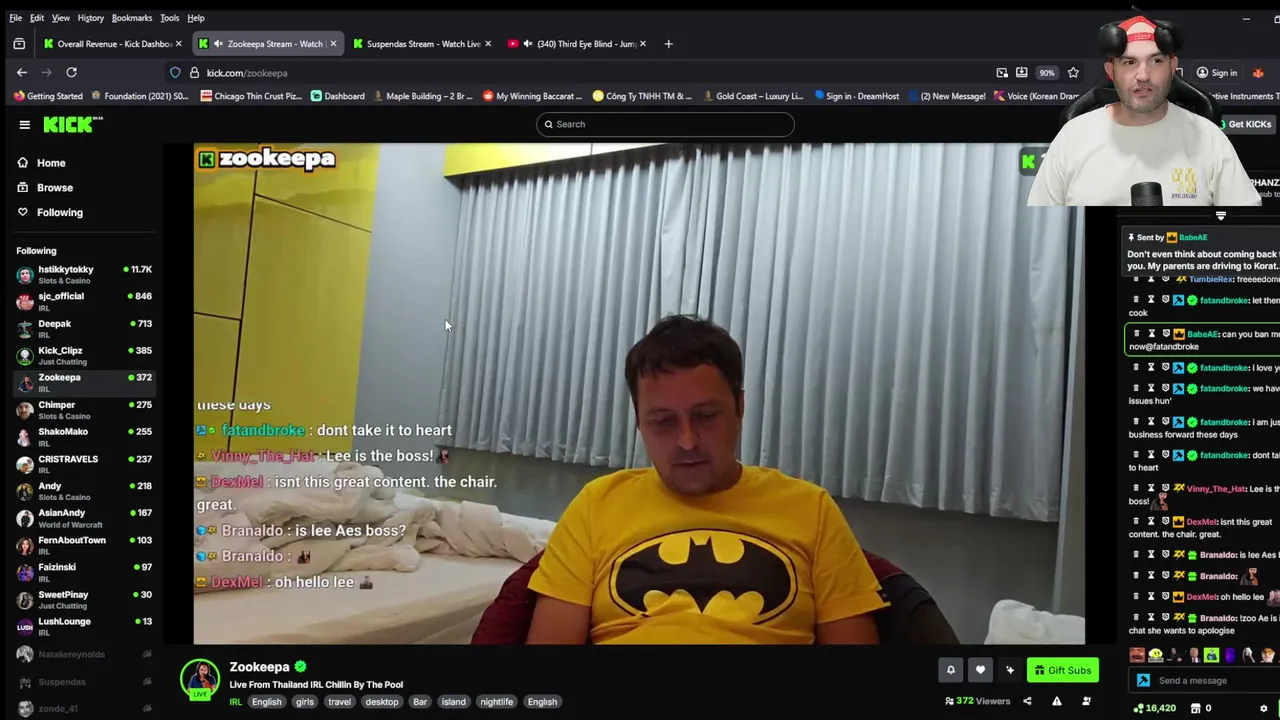Open the My Winning Baccarat bookmark
Screen dimensions: 1280x720
[x=533, y=96]
